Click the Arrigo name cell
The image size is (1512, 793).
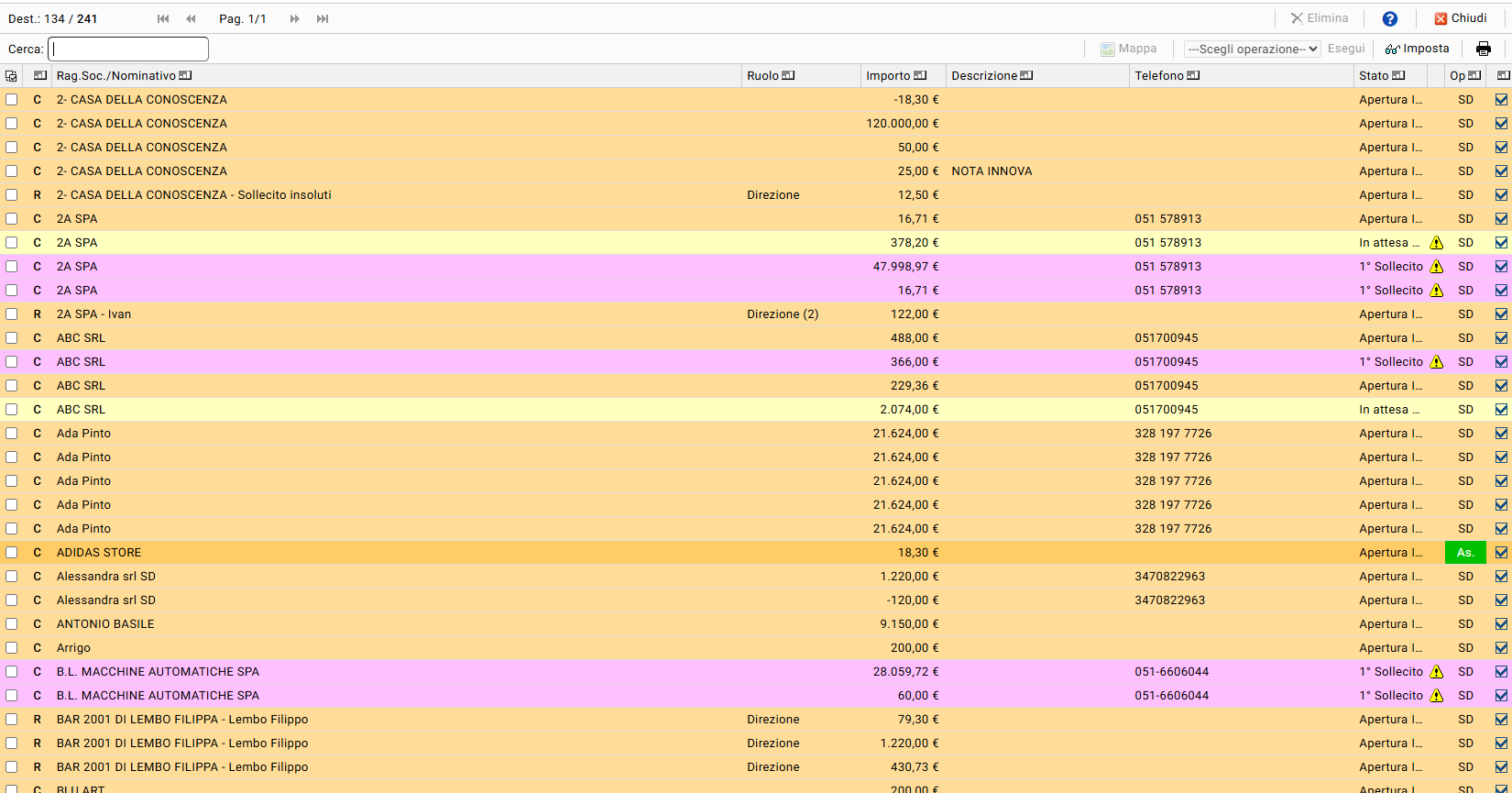(x=73, y=648)
